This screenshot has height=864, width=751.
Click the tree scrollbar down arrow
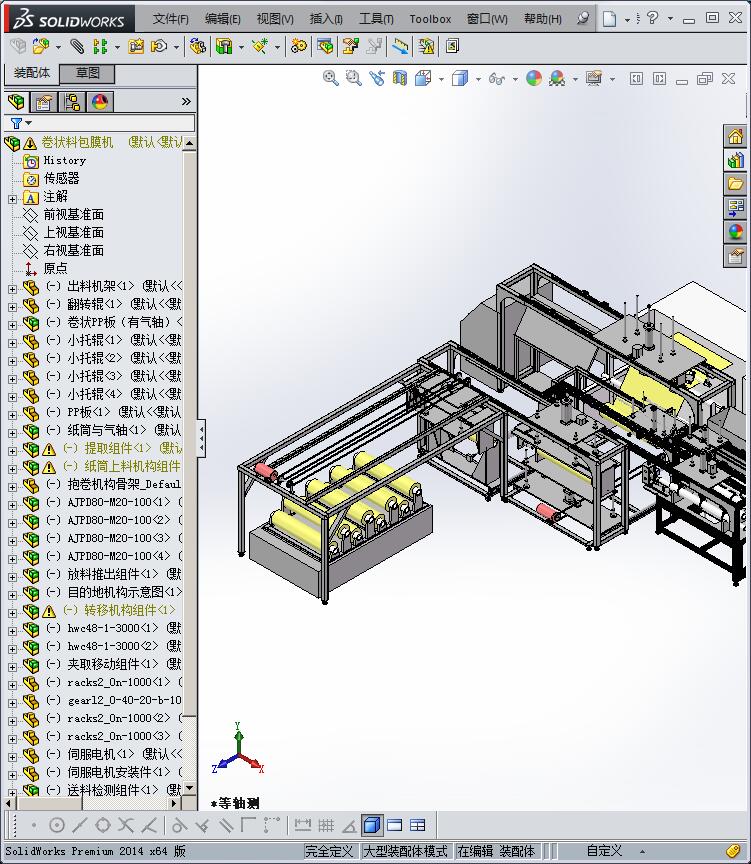click(x=190, y=789)
